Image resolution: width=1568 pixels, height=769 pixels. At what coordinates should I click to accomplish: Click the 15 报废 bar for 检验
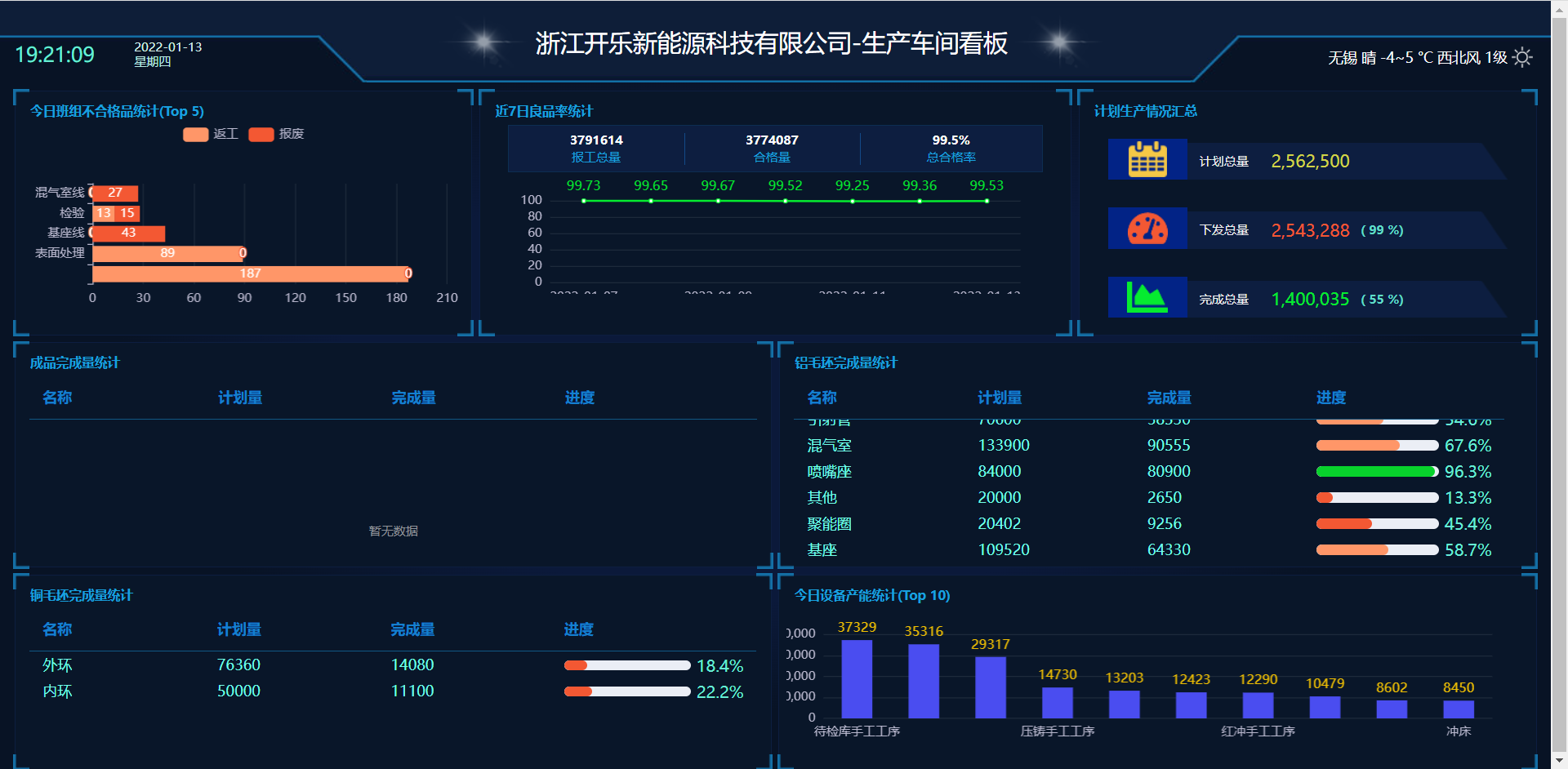(x=127, y=213)
